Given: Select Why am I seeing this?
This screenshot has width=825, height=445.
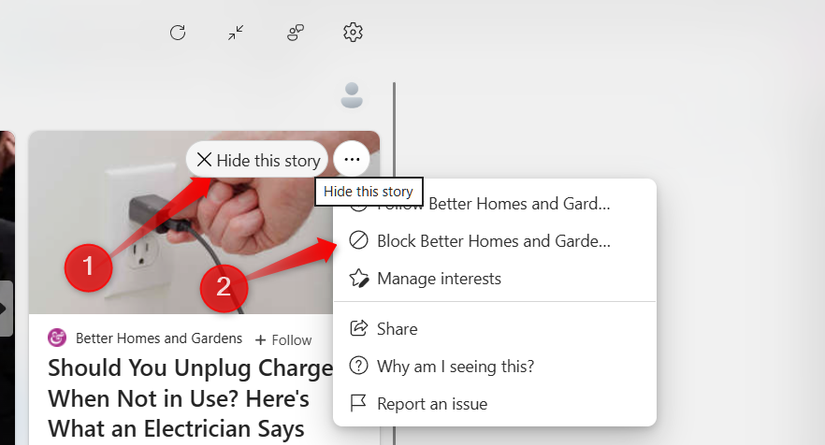Looking at the screenshot, I should [x=455, y=367].
